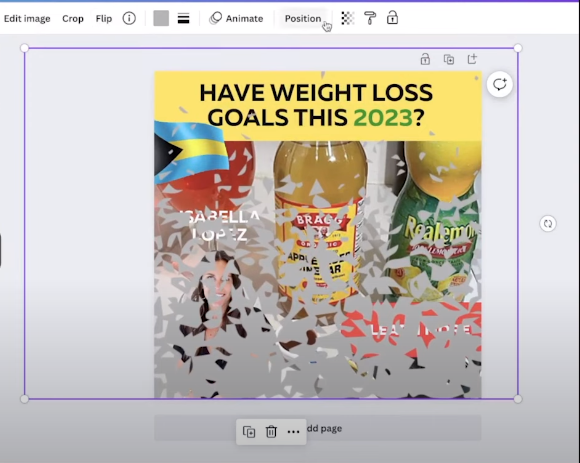Viewport: 580px width, 463px height.
Task: Open the Flip options
Action: click(104, 18)
